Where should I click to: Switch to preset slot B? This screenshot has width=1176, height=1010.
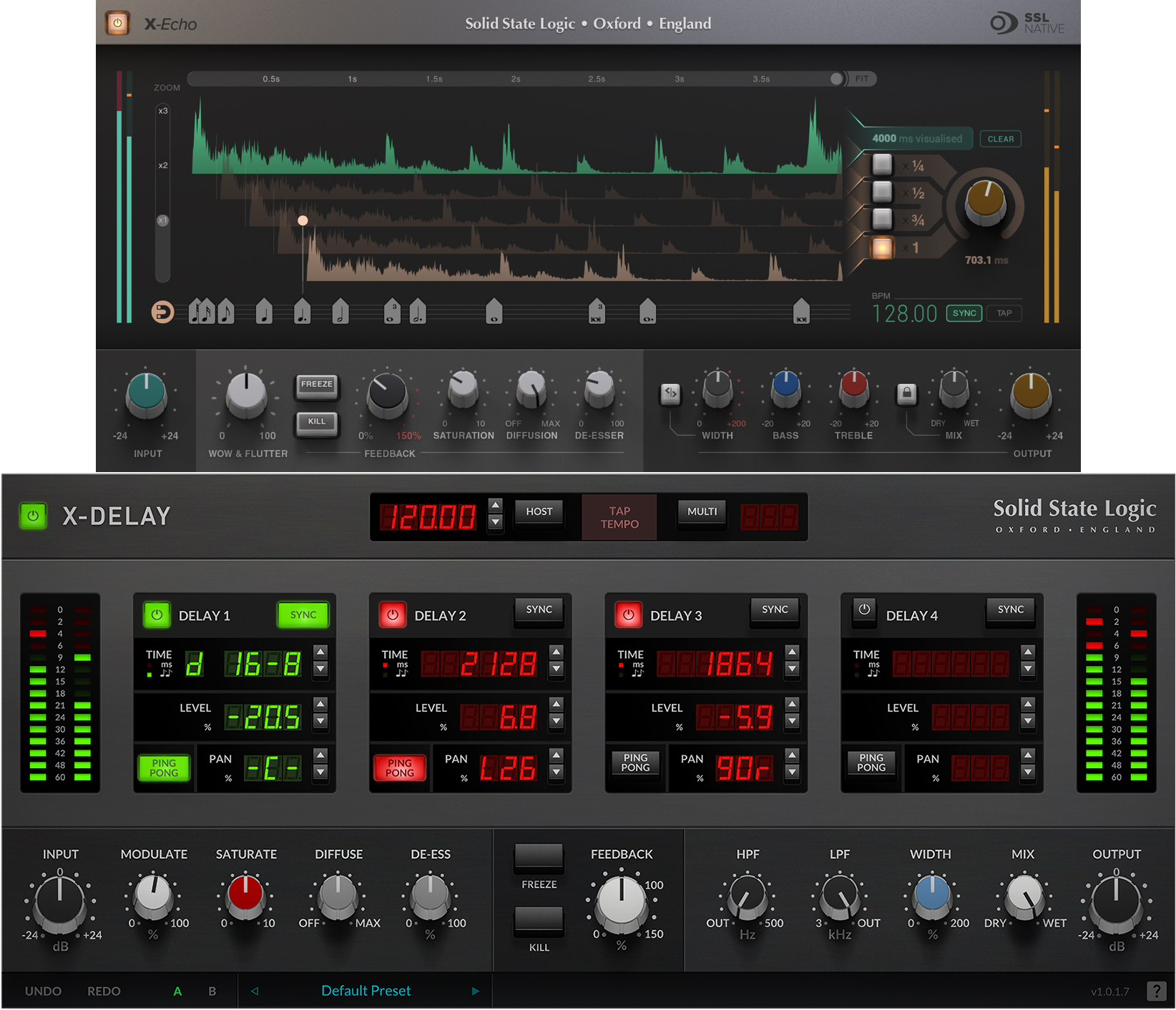[212, 991]
